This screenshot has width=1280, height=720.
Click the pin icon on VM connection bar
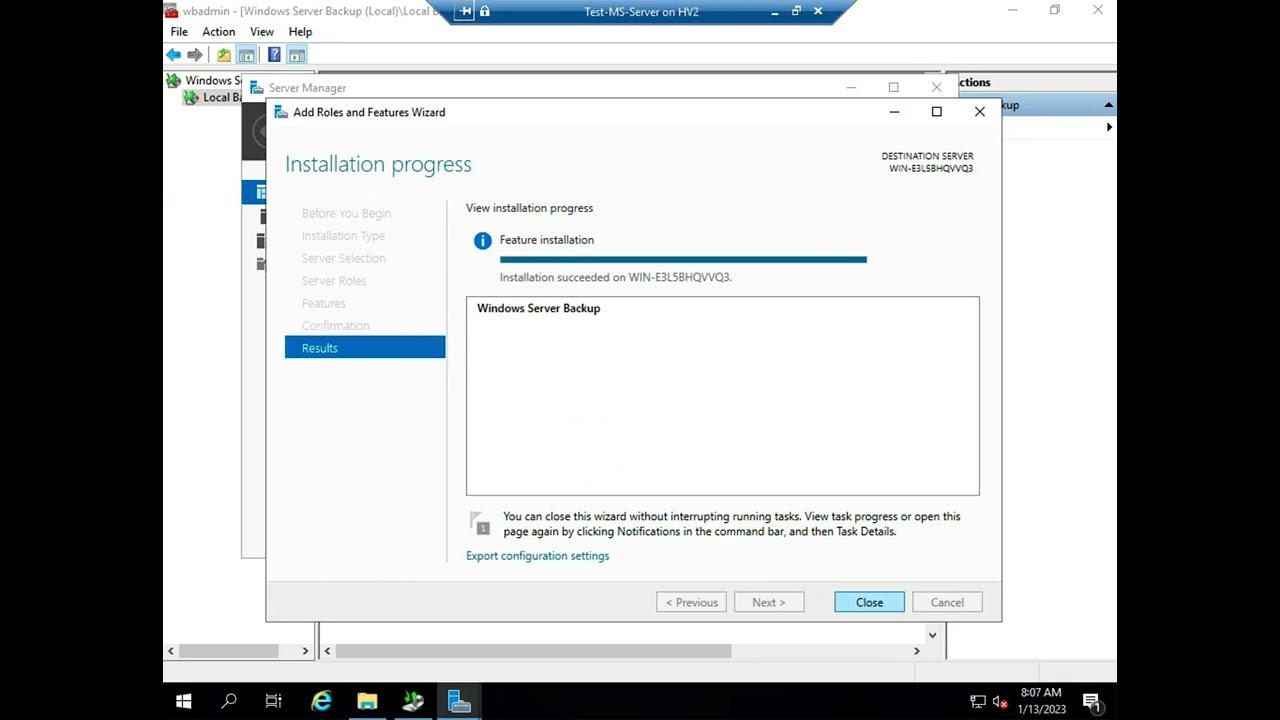pyautogui.click(x=465, y=11)
